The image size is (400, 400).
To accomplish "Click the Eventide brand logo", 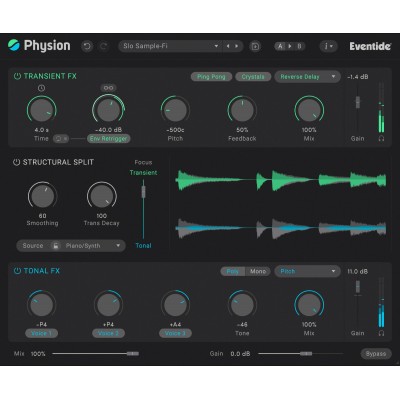I will [370, 46].
